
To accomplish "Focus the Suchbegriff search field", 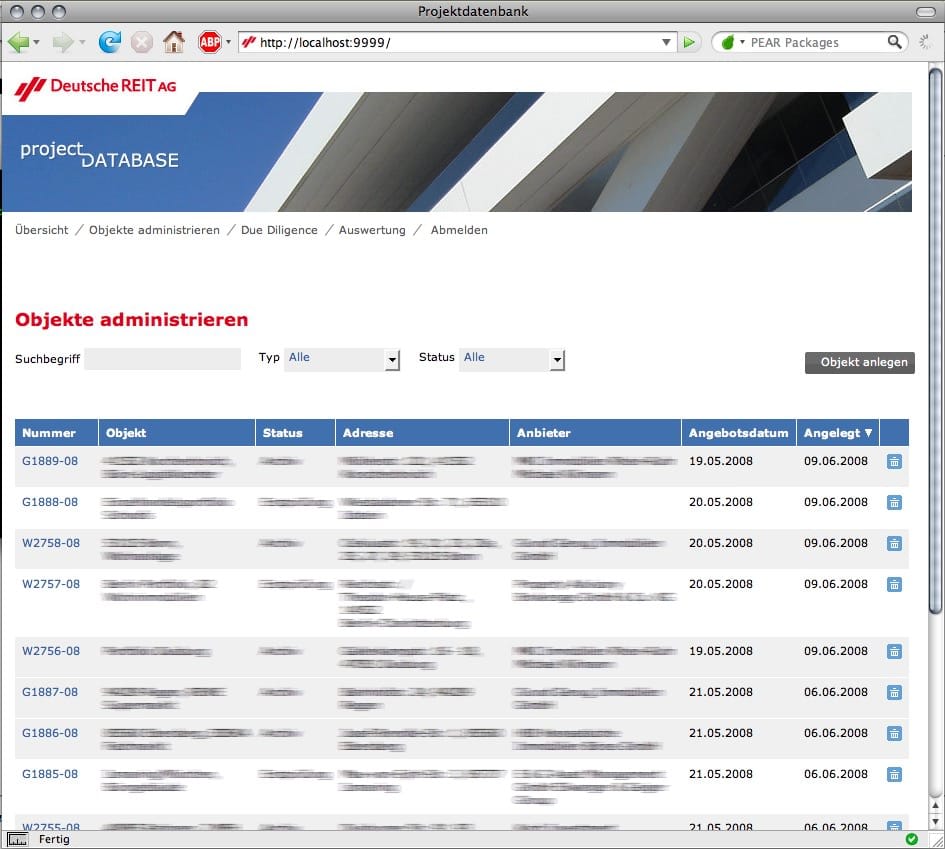I will [x=163, y=359].
